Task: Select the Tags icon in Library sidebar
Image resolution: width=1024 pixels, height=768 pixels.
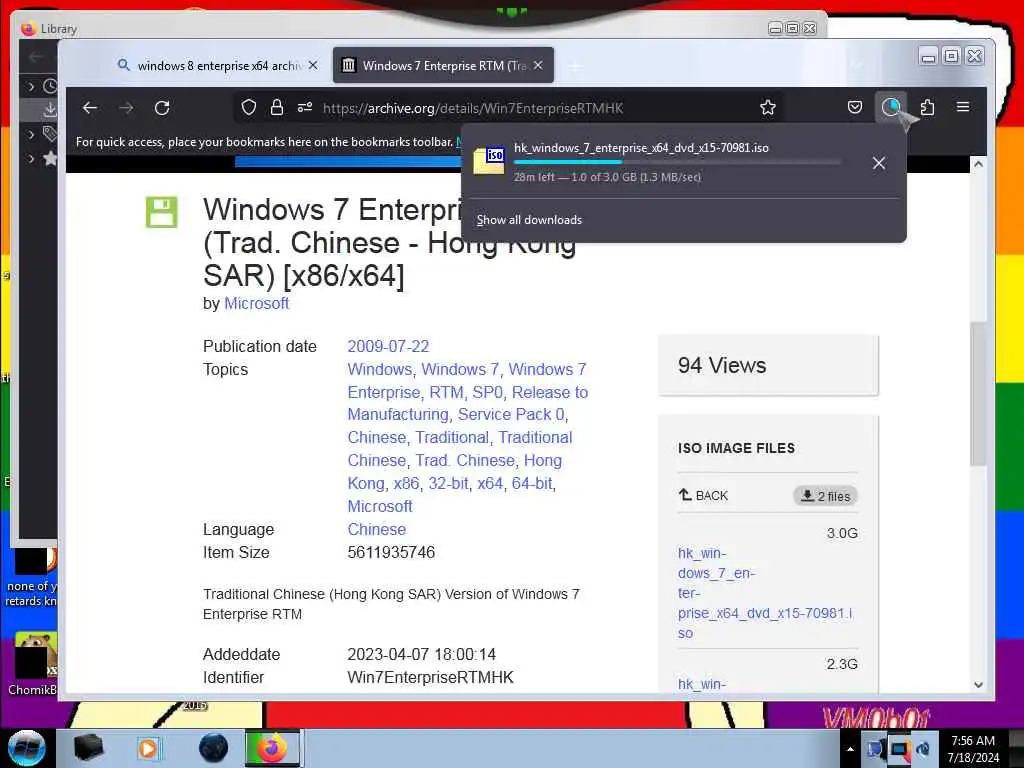Action: pyautogui.click(x=50, y=134)
